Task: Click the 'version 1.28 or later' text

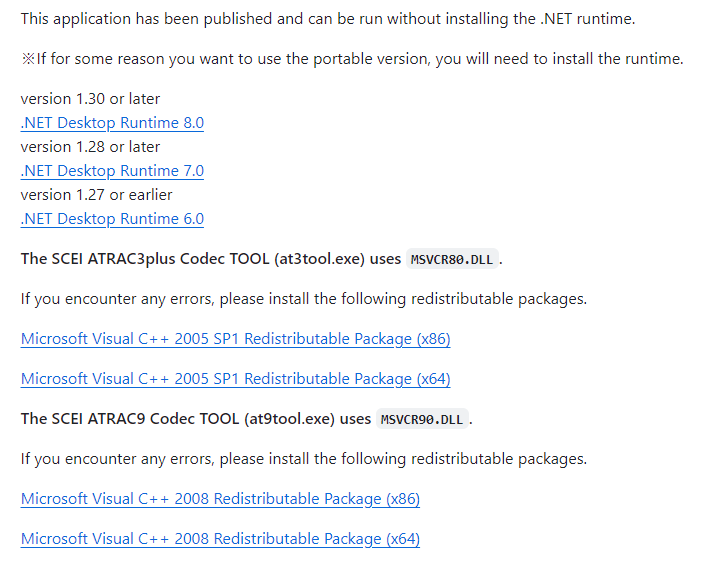Action: pyautogui.click(x=90, y=146)
